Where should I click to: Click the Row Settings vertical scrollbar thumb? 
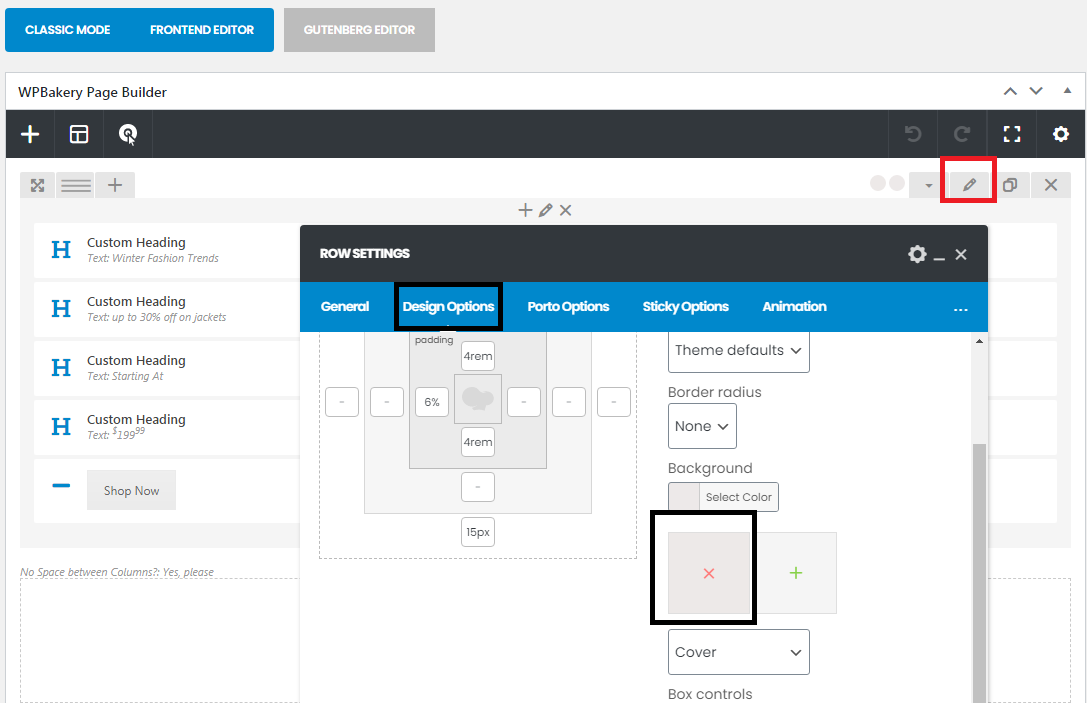point(979,573)
